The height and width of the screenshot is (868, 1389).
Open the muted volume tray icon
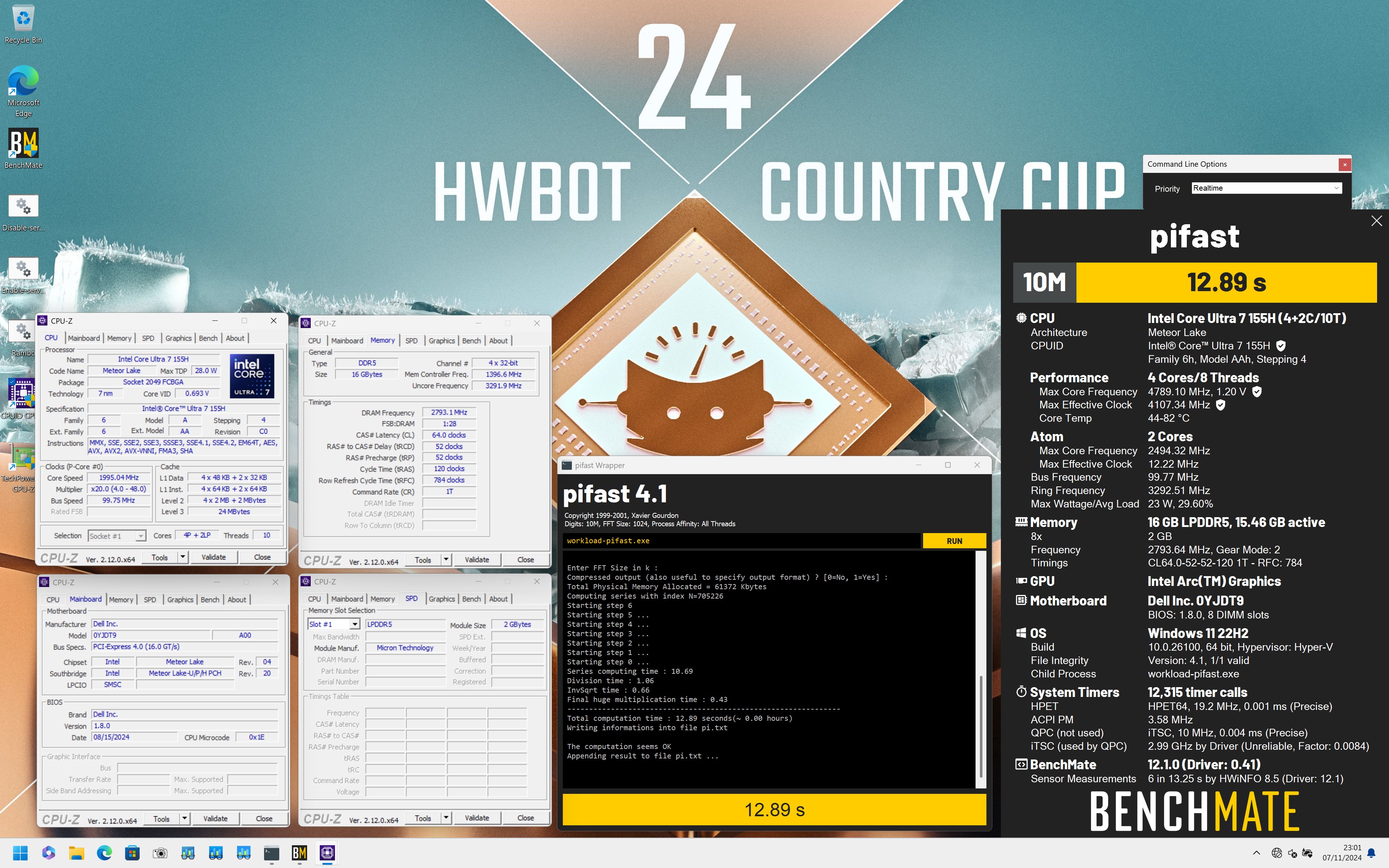tap(1292, 853)
